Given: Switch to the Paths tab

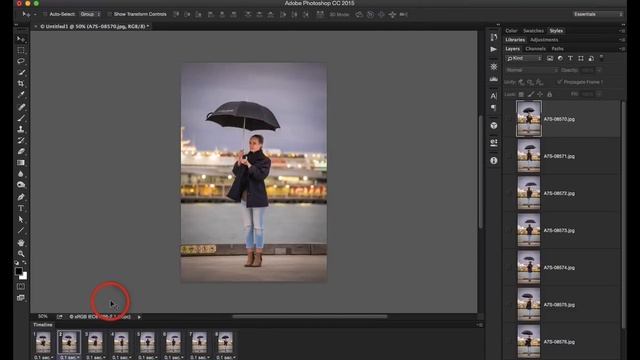Looking at the screenshot, I should pyautogui.click(x=557, y=49).
